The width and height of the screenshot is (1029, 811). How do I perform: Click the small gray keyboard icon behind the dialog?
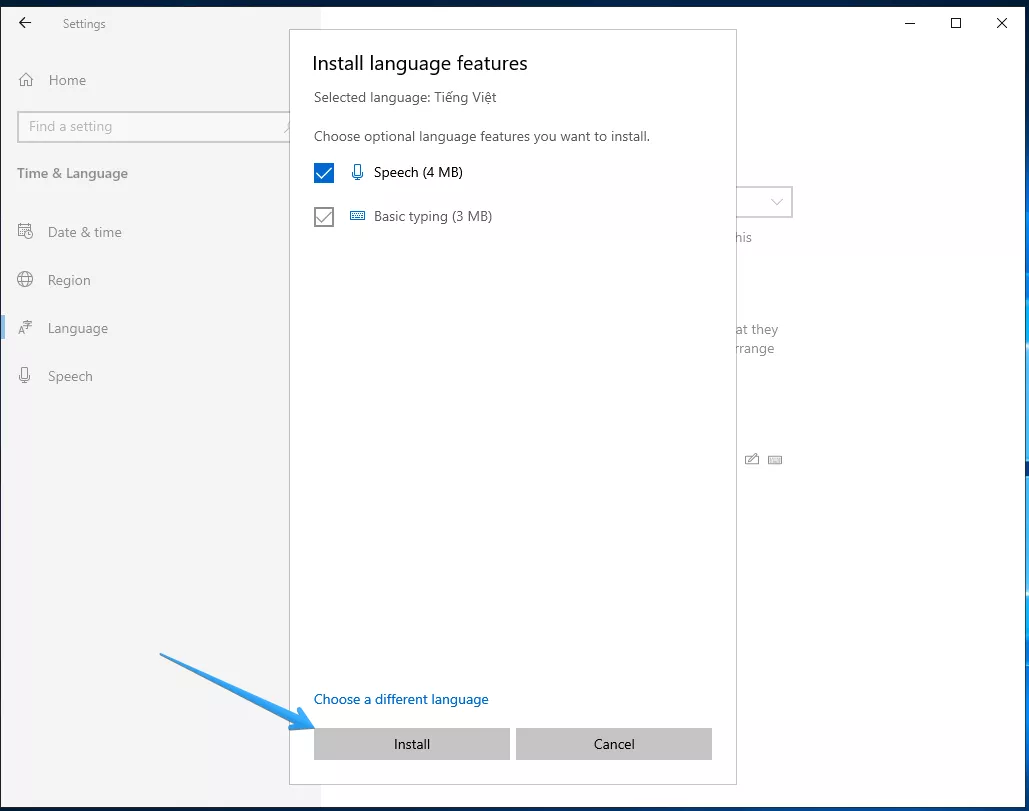click(775, 460)
